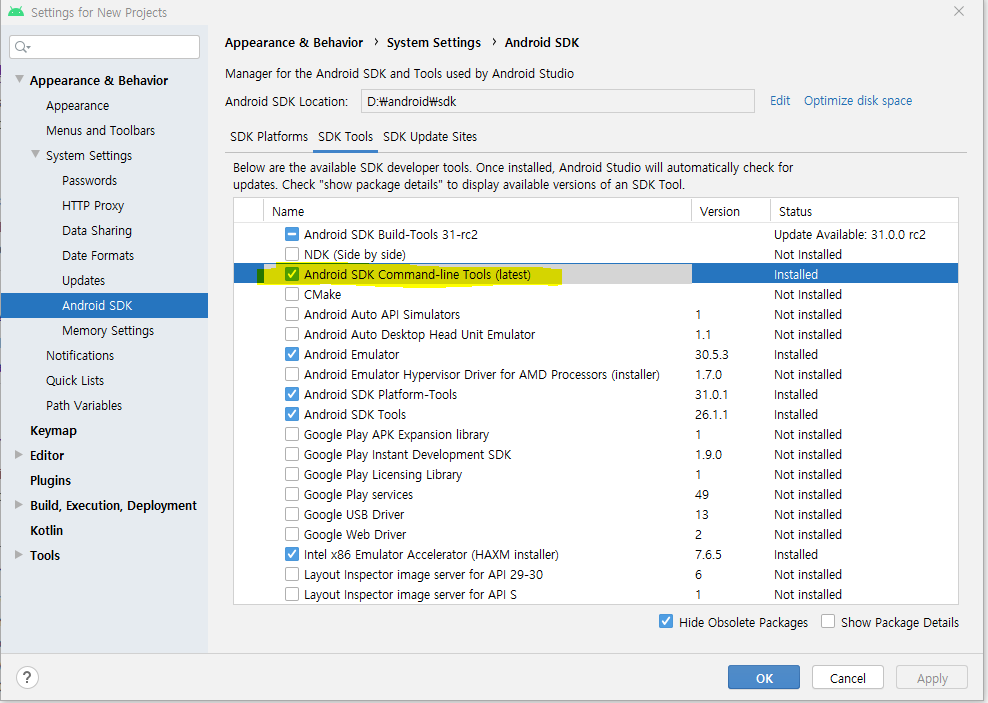Image resolution: width=988 pixels, height=703 pixels.
Task: Check Google USB Driver checkbox
Action: 292,514
